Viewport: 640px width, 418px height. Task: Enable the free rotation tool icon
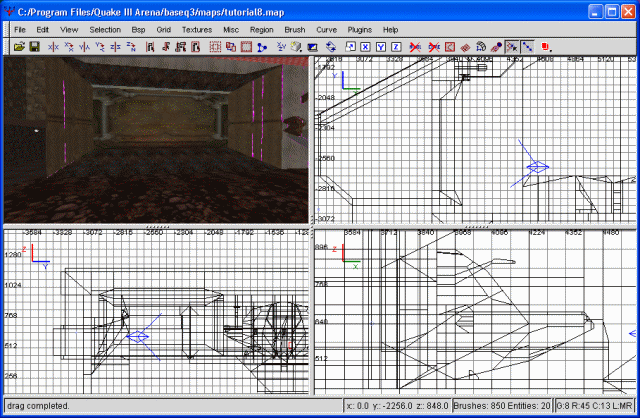(x=331, y=47)
